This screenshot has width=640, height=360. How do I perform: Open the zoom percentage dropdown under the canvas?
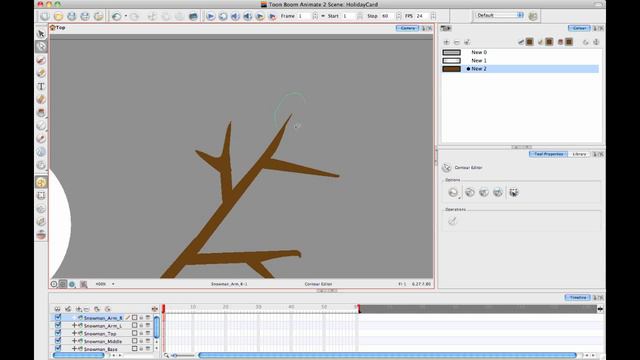pyautogui.click(x=113, y=284)
